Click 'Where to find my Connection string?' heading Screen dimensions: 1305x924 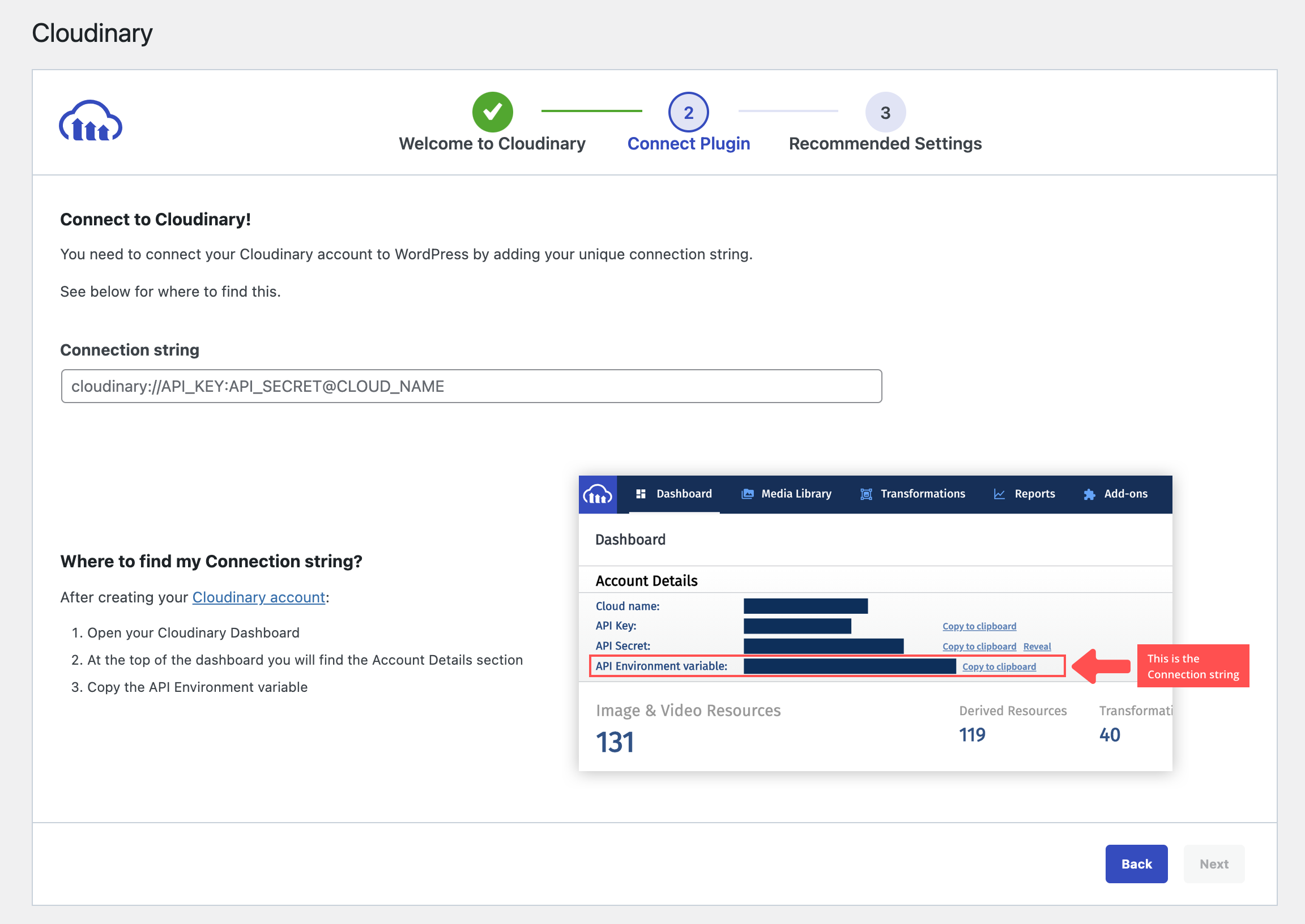coord(211,562)
